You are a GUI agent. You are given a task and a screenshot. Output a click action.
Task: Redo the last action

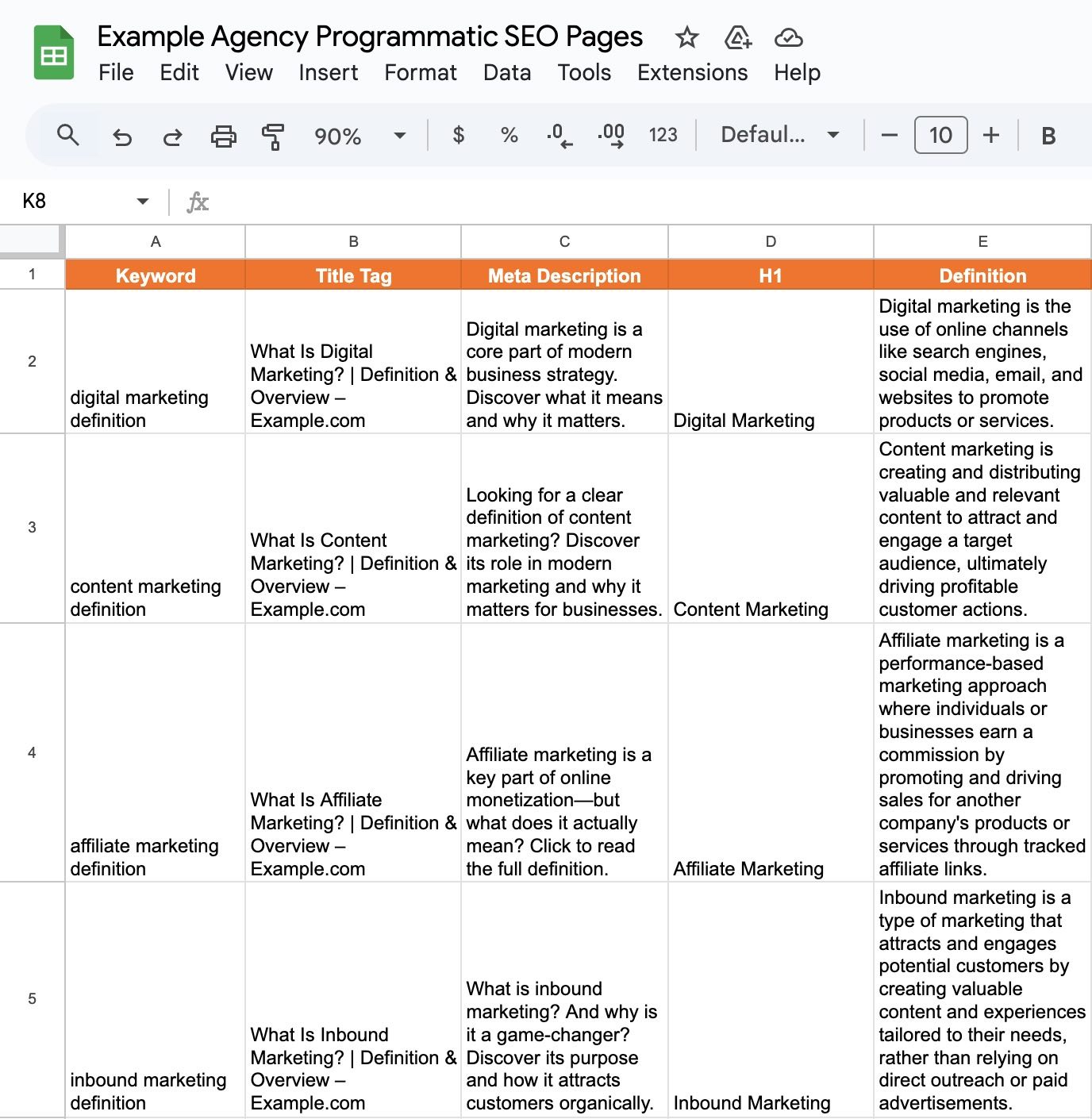[172, 135]
